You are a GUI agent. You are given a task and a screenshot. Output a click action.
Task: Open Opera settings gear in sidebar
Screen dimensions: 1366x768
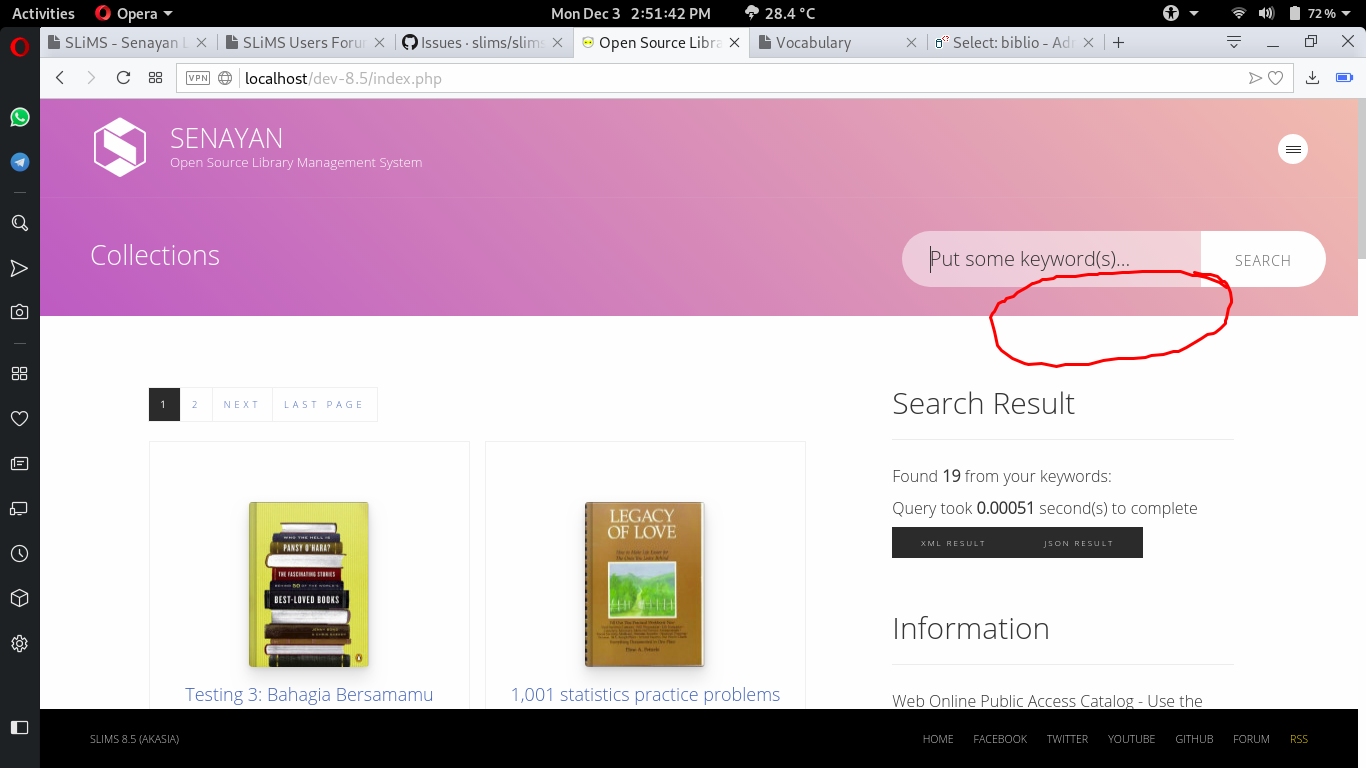click(19, 643)
